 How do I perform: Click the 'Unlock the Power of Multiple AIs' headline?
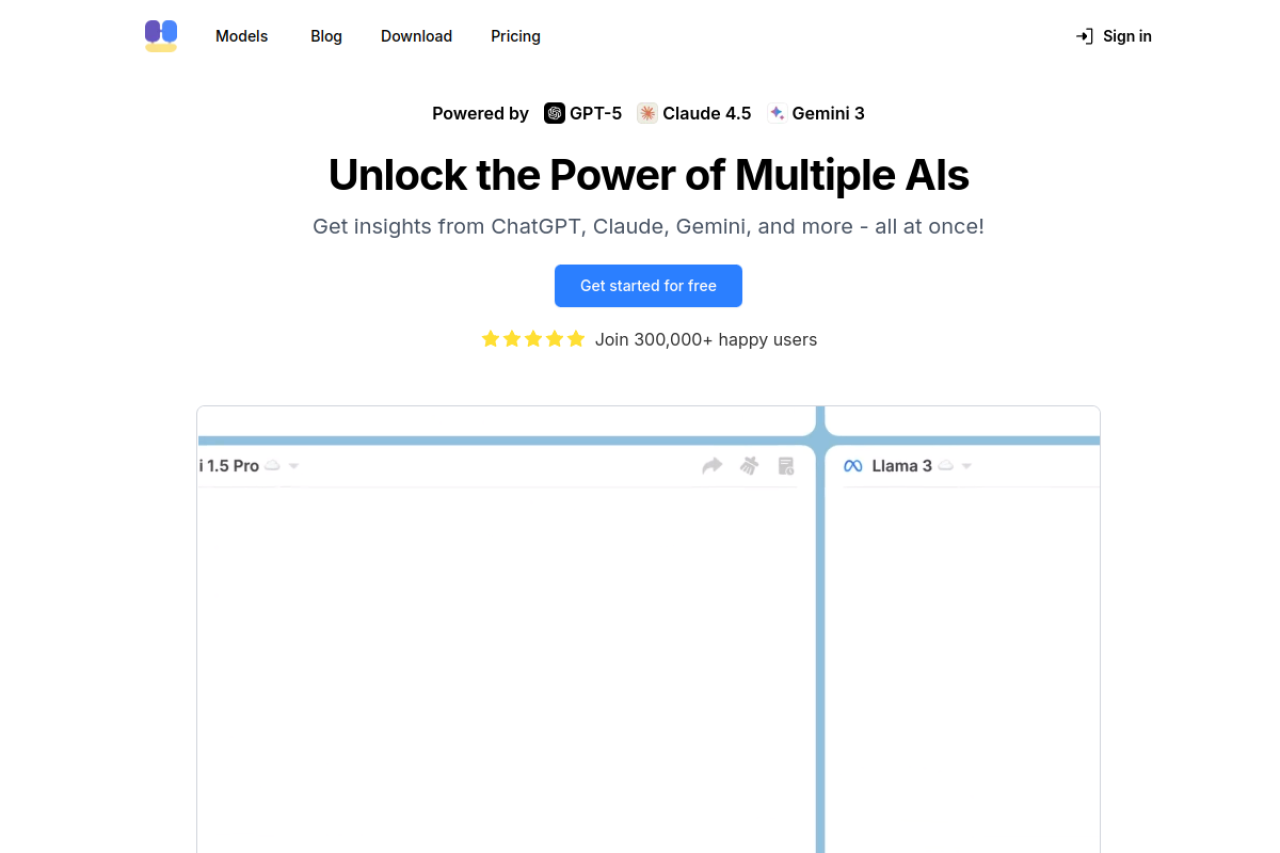[x=649, y=175]
